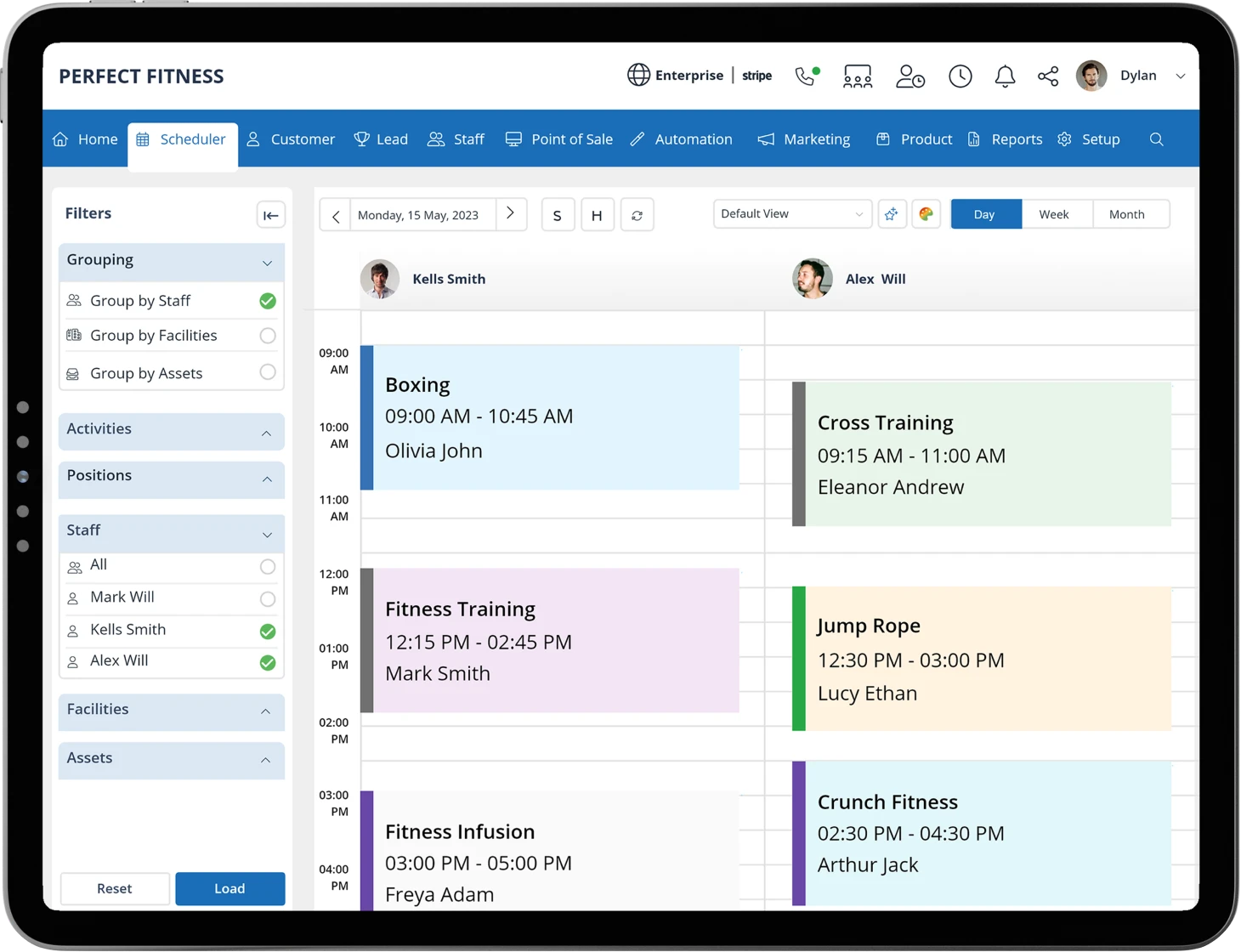Click the S button in toolbar
This screenshot has width=1241, height=952.
[558, 216]
